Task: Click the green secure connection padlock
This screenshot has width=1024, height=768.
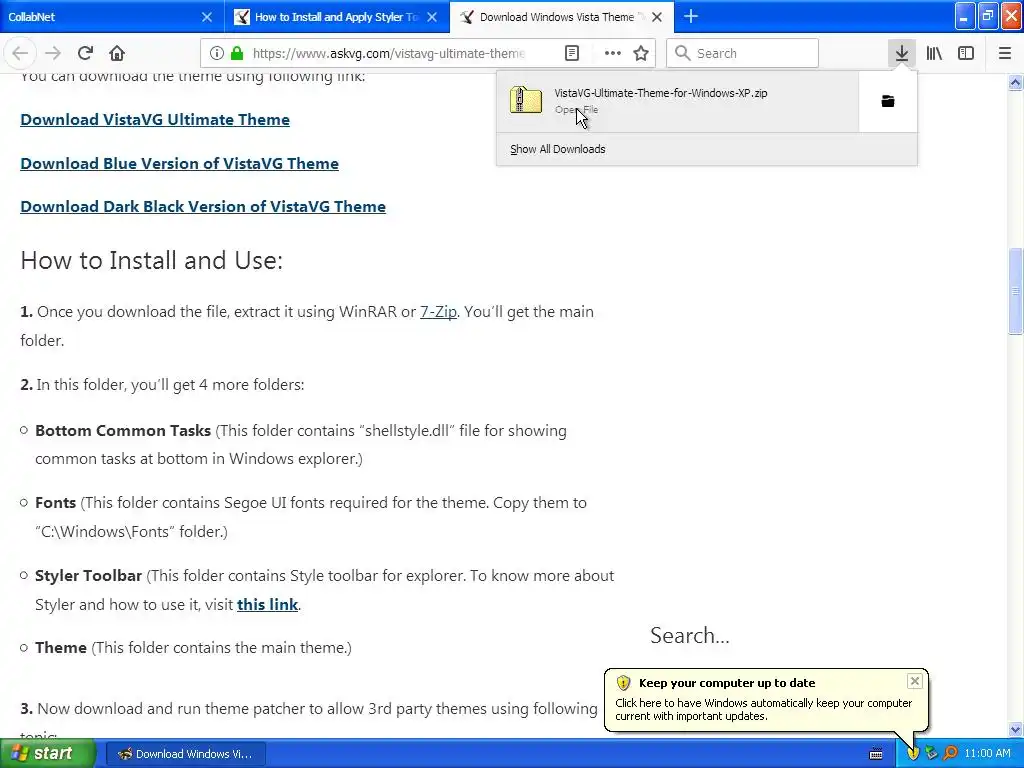Action: pos(237,53)
